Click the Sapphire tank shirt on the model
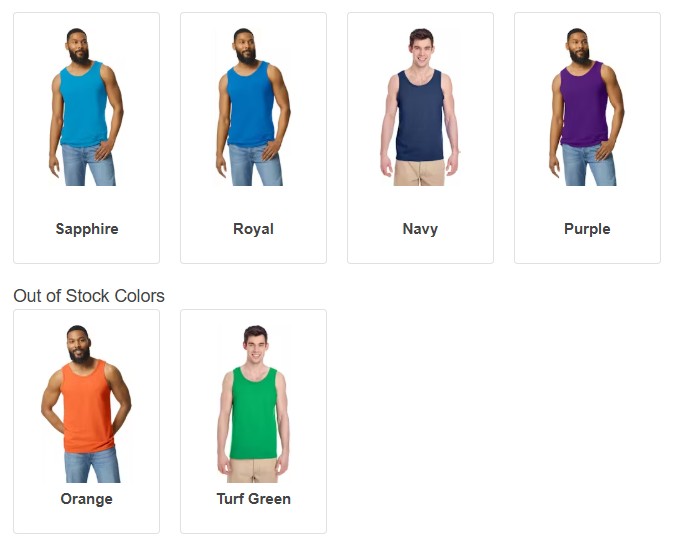The width and height of the screenshot is (692, 552). [83, 106]
